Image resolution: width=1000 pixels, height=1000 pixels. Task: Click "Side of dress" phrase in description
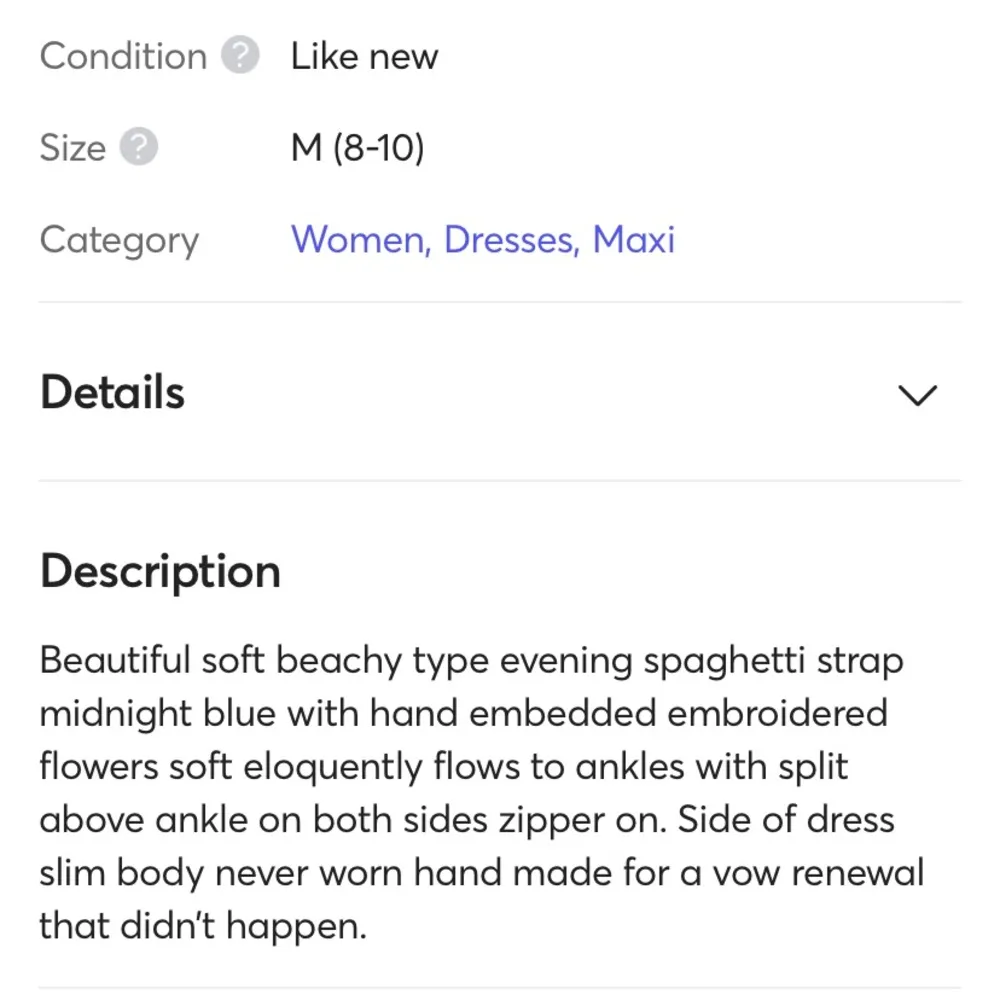pos(786,820)
